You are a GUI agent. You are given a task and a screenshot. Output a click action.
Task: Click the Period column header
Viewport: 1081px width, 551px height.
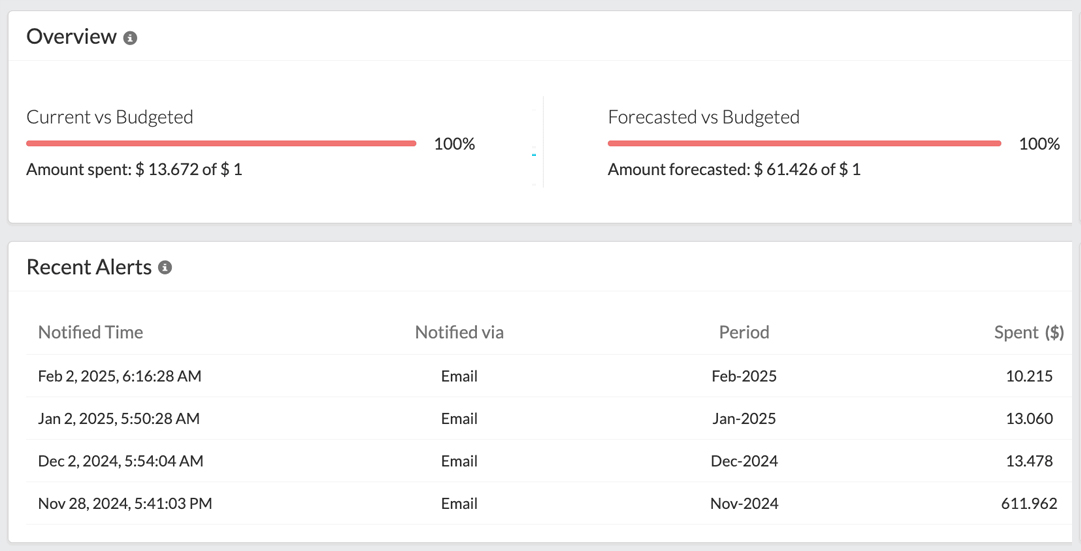coord(744,332)
